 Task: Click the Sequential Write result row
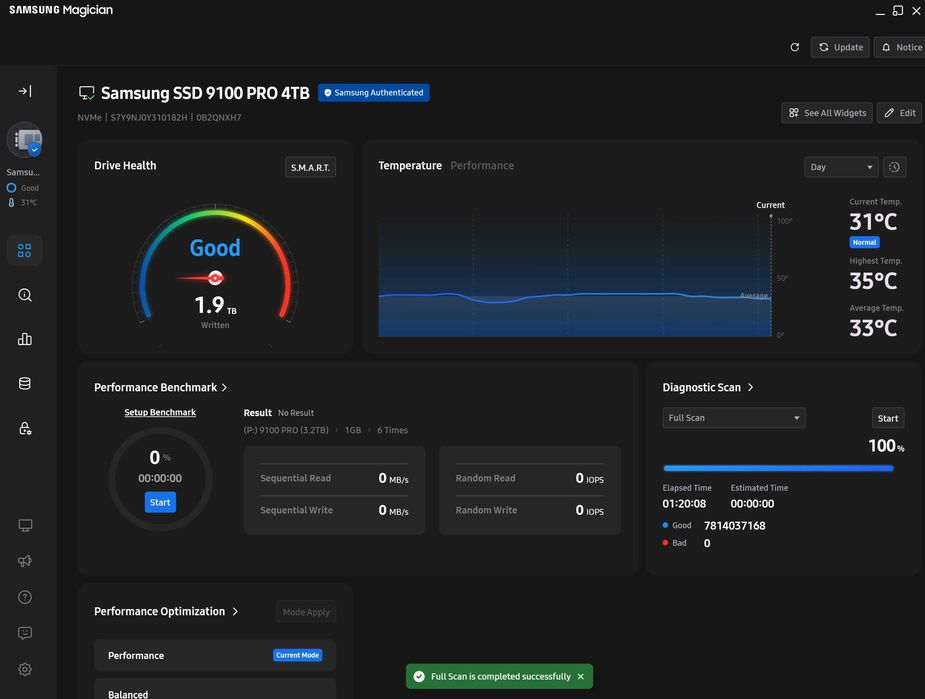click(334, 510)
